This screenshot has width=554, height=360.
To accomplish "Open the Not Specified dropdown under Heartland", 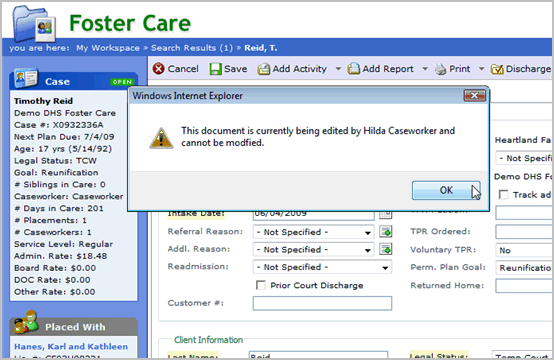I will tap(524, 158).
